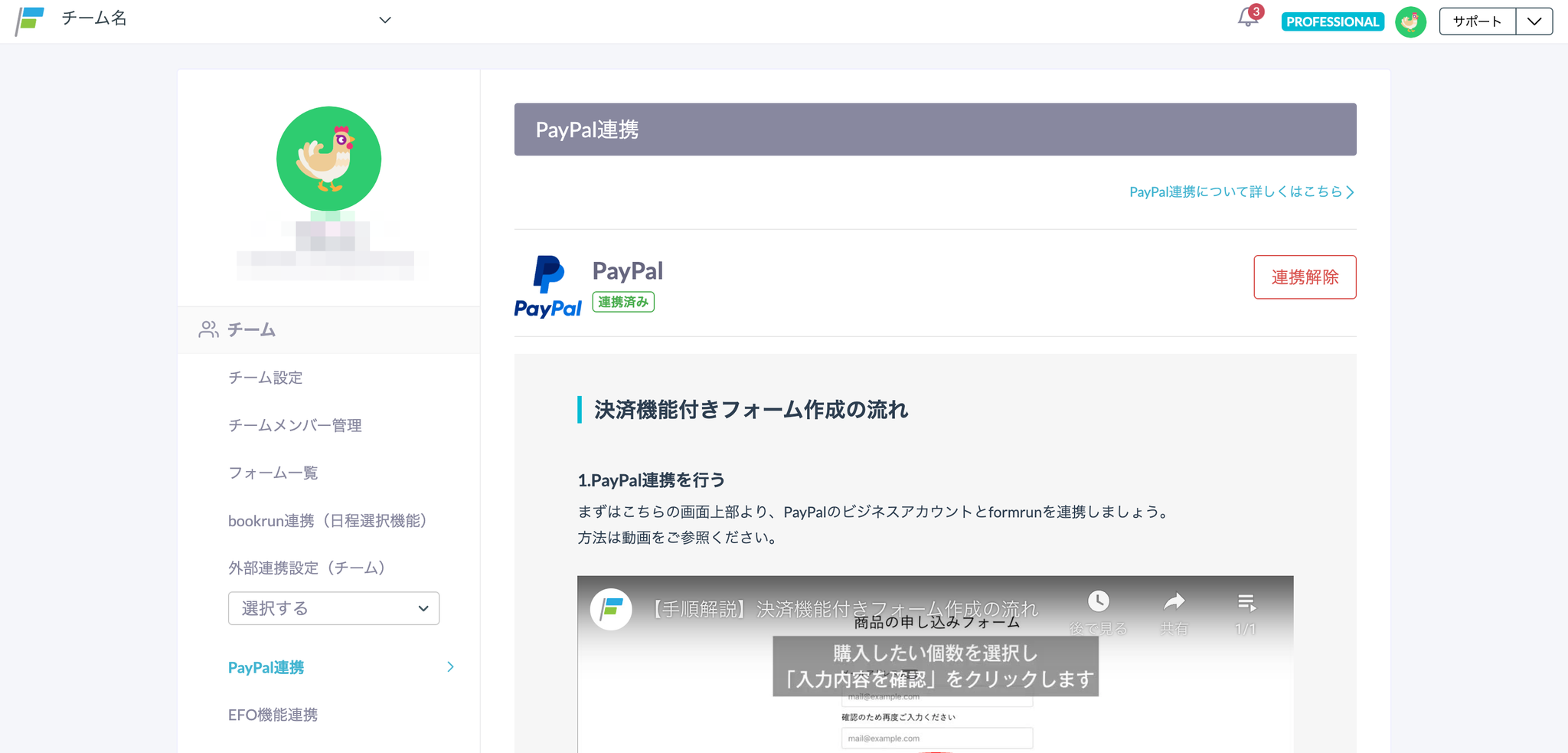Screen dimensions: 1568x753
Task: Click the large chicken profile avatar
Action: (x=328, y=159)
